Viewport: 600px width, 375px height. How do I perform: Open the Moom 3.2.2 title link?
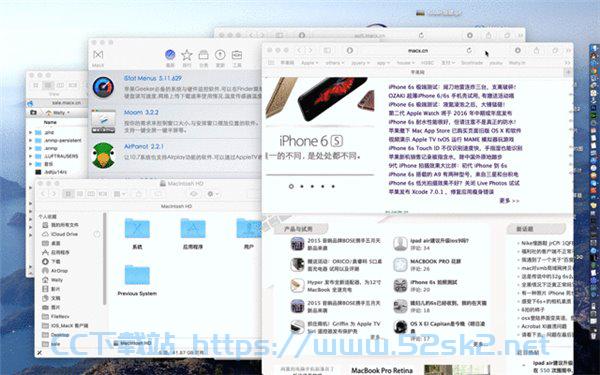coord(141,112)
